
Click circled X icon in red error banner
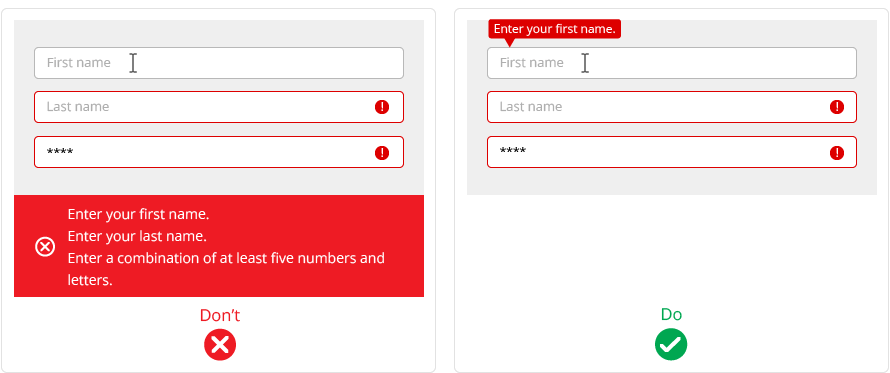[x=45, y=247]
